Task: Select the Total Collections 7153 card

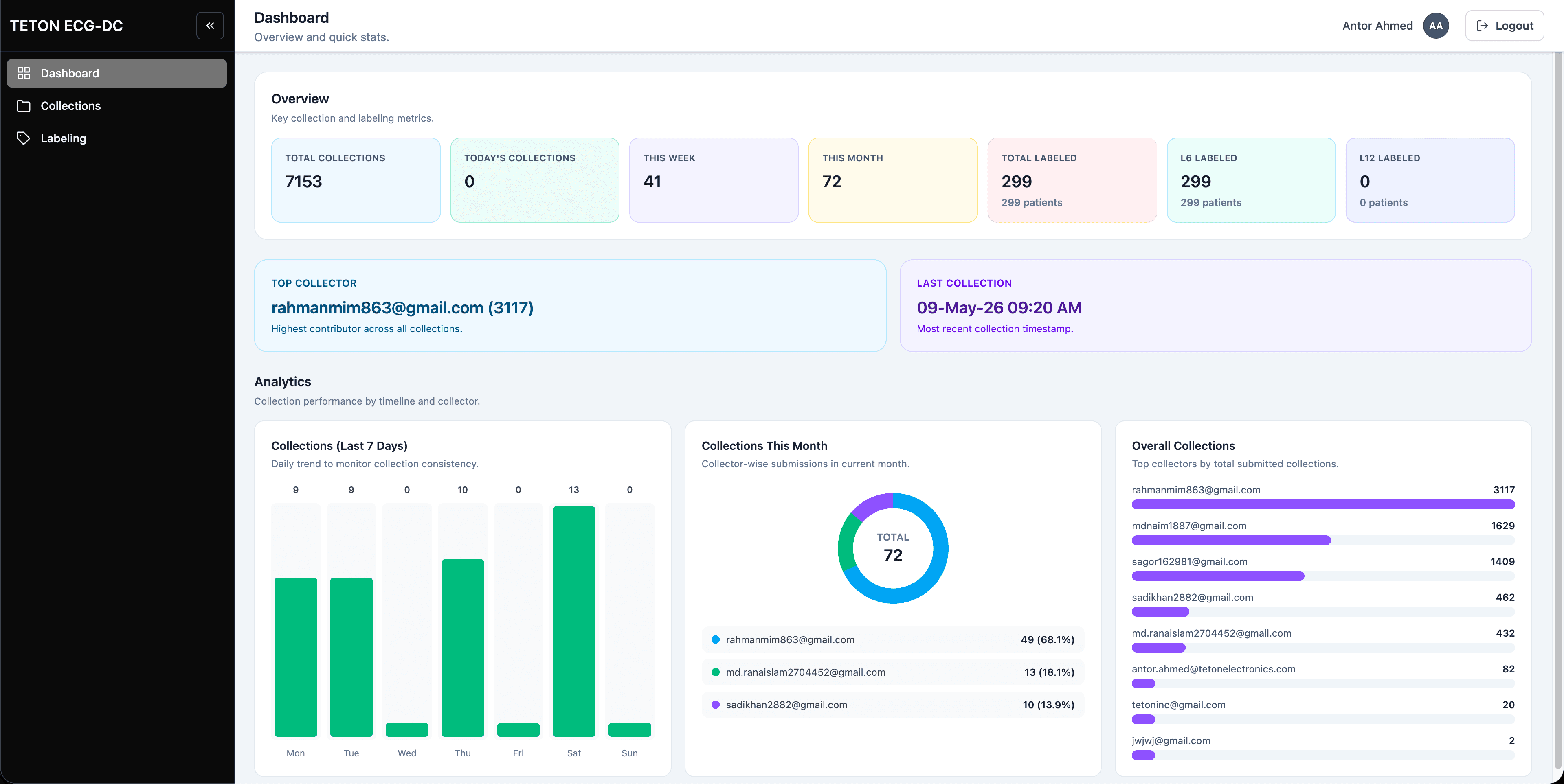Action: coord(356,180)
